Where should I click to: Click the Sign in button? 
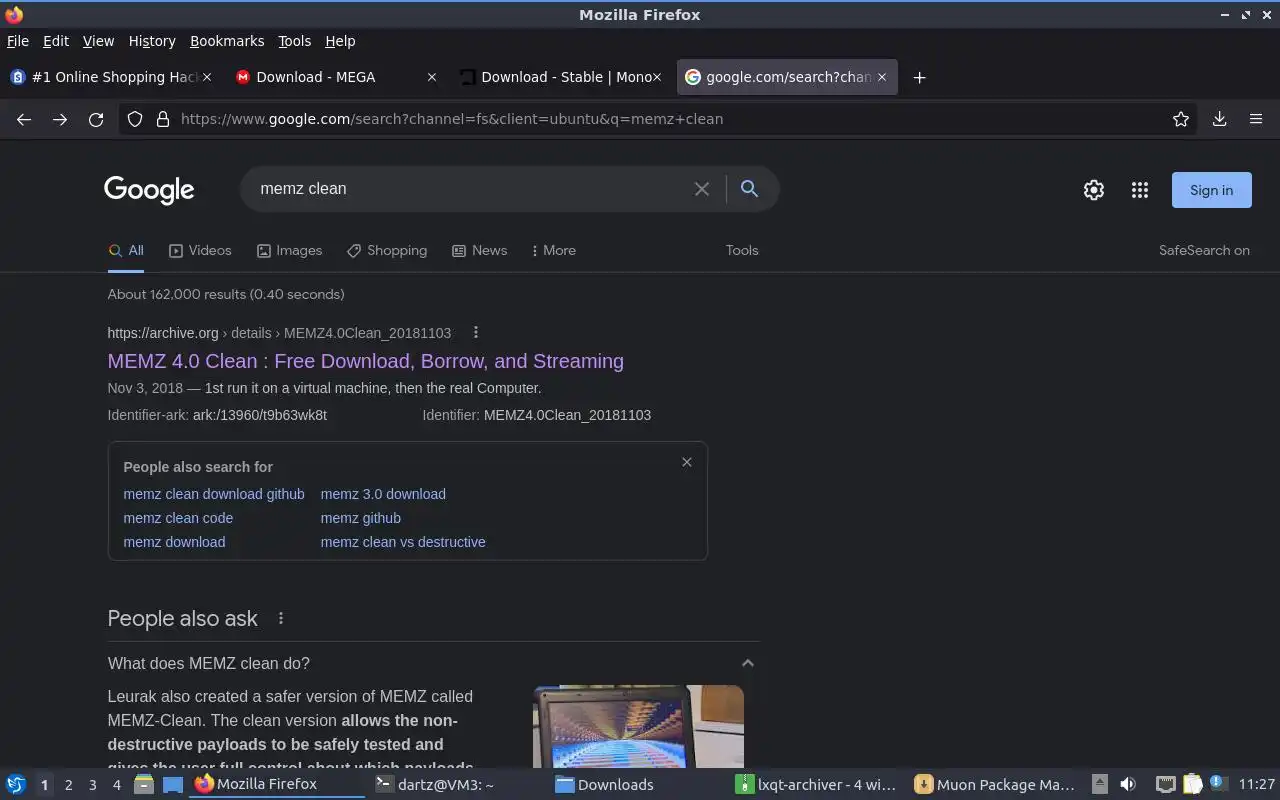(1211, 190)
